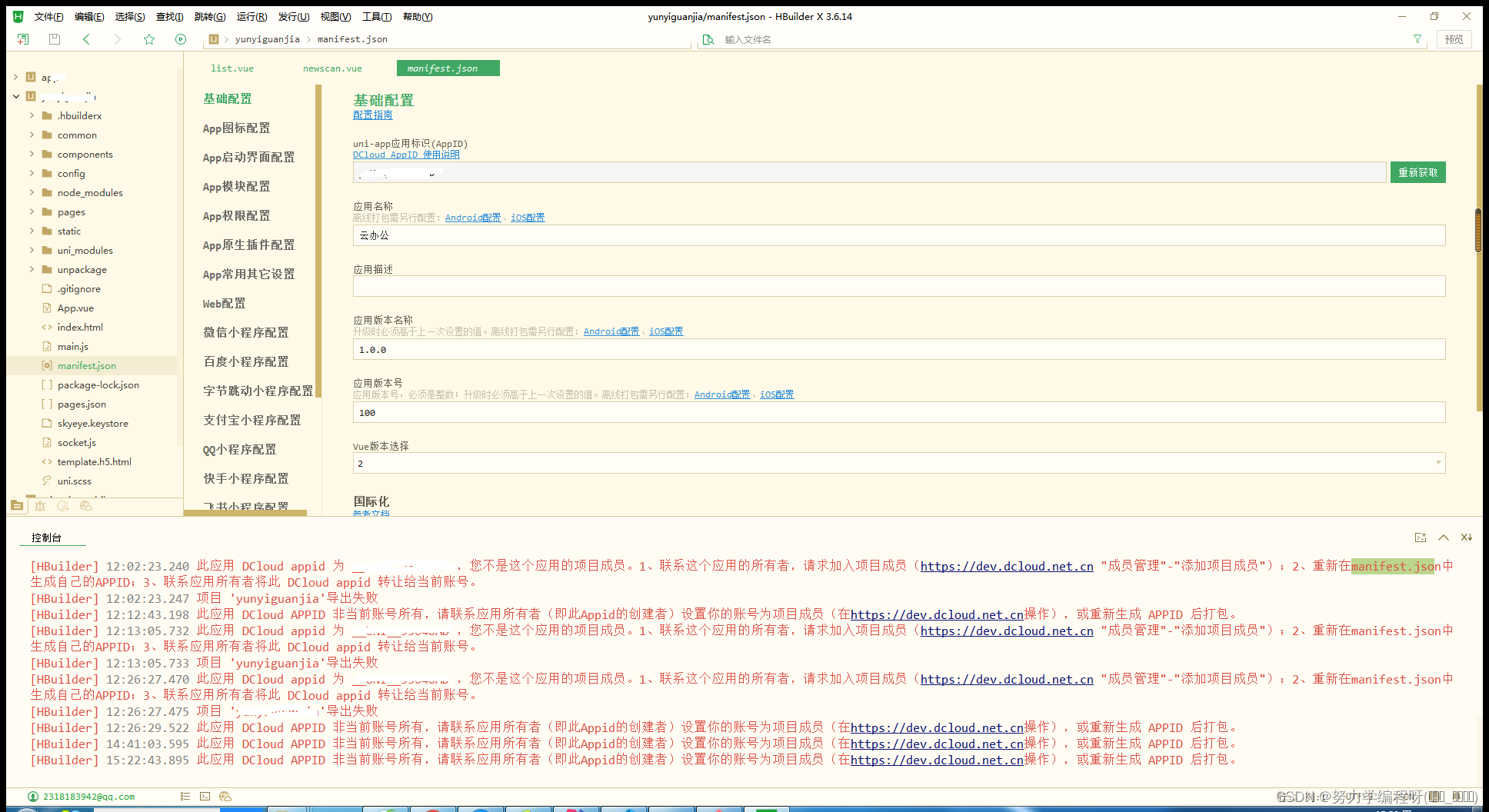Image resolution: width=1489 pixels, height=812 pixels.
Task: Open the debug bug icon panel
Action: 40,505
